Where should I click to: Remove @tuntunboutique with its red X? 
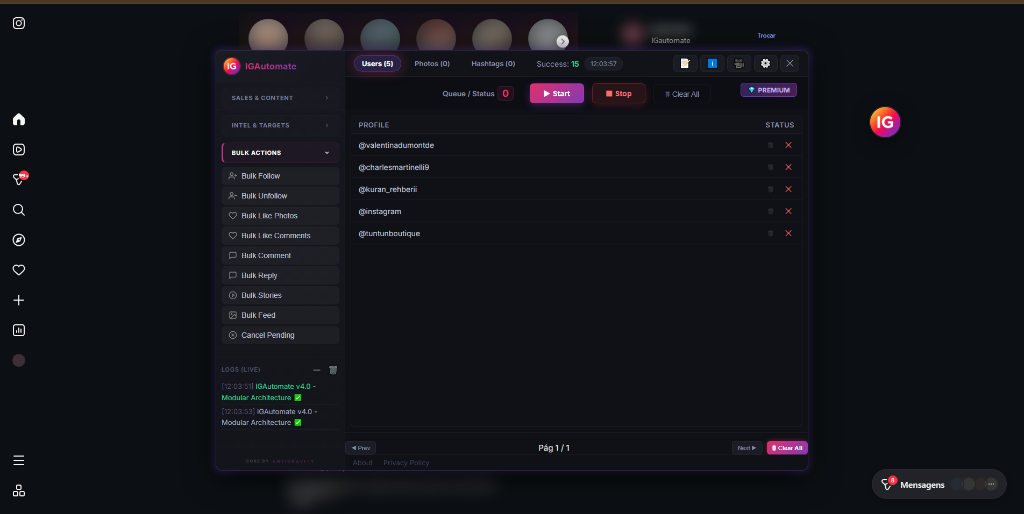click(788, 233)
